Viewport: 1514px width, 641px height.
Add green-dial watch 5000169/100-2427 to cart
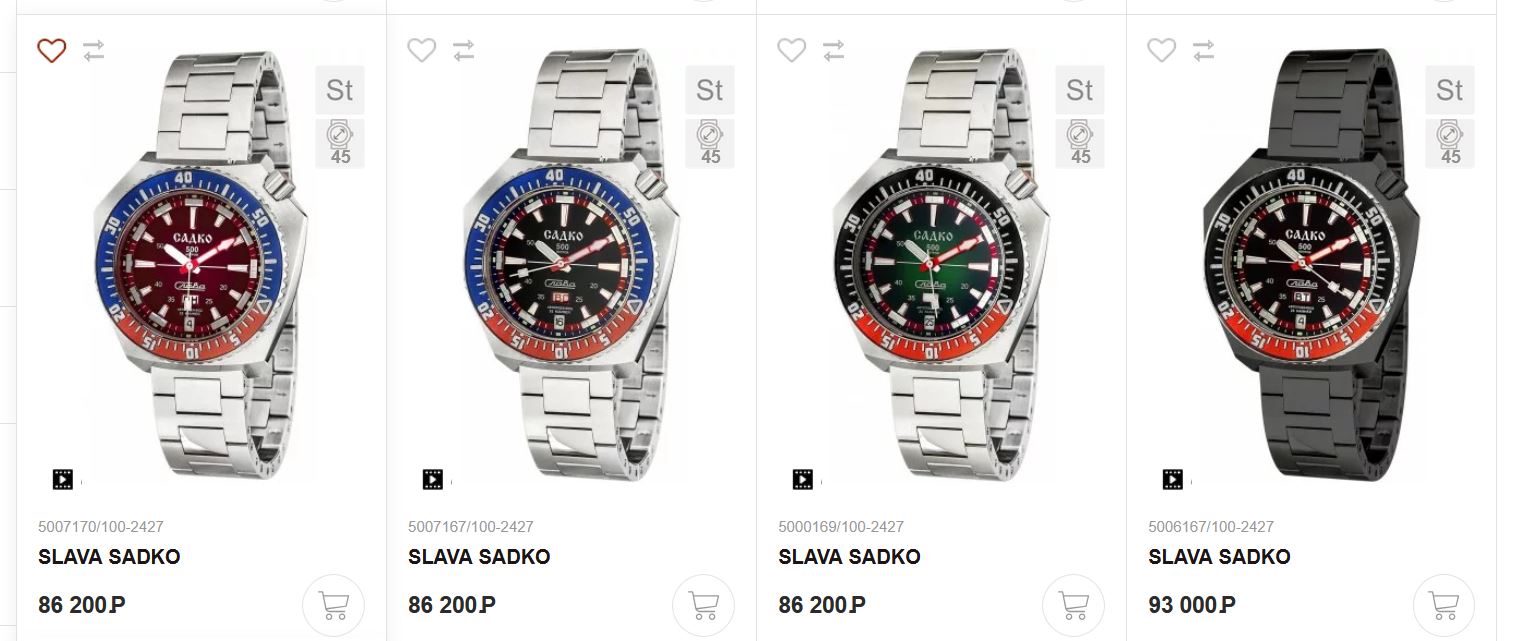coord(1073,605)
